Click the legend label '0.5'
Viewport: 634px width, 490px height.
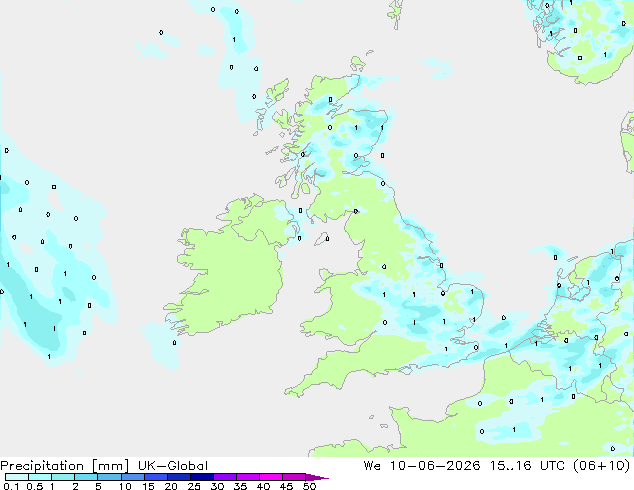(x=34, y=486)
